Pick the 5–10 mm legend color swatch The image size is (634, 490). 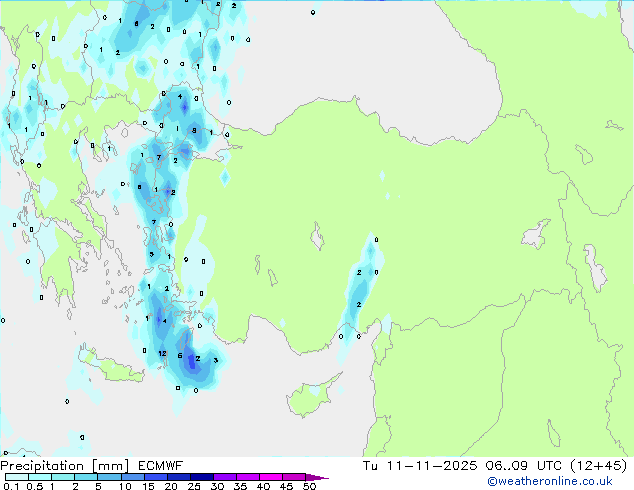109,477
